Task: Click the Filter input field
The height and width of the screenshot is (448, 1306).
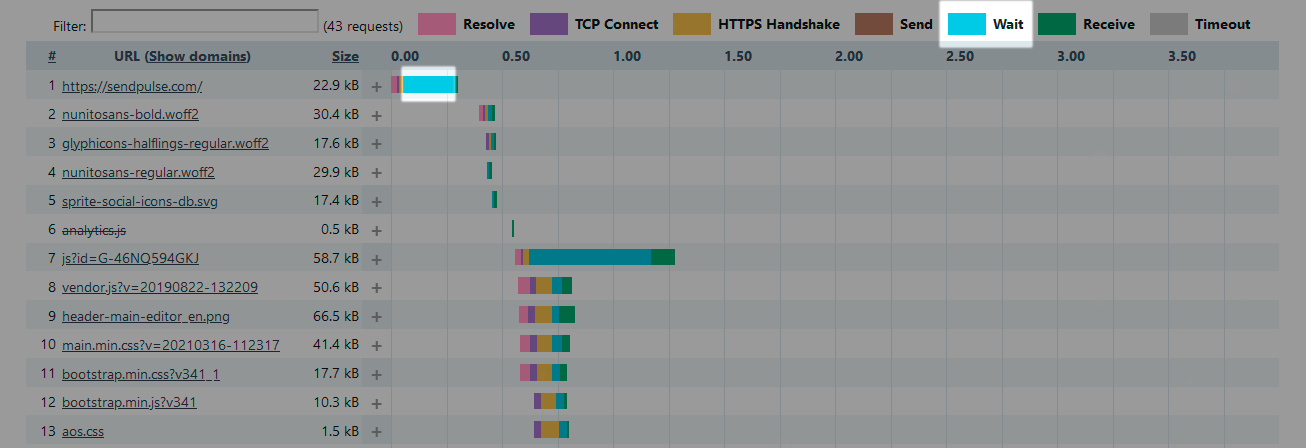Action: coord(205,22)
